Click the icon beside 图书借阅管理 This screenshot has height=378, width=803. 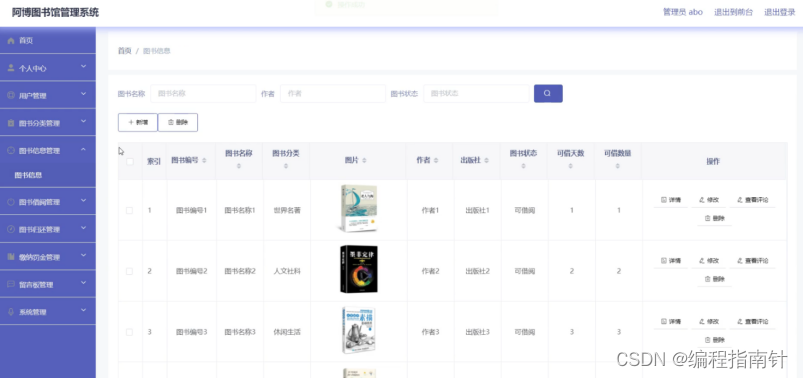11,202
